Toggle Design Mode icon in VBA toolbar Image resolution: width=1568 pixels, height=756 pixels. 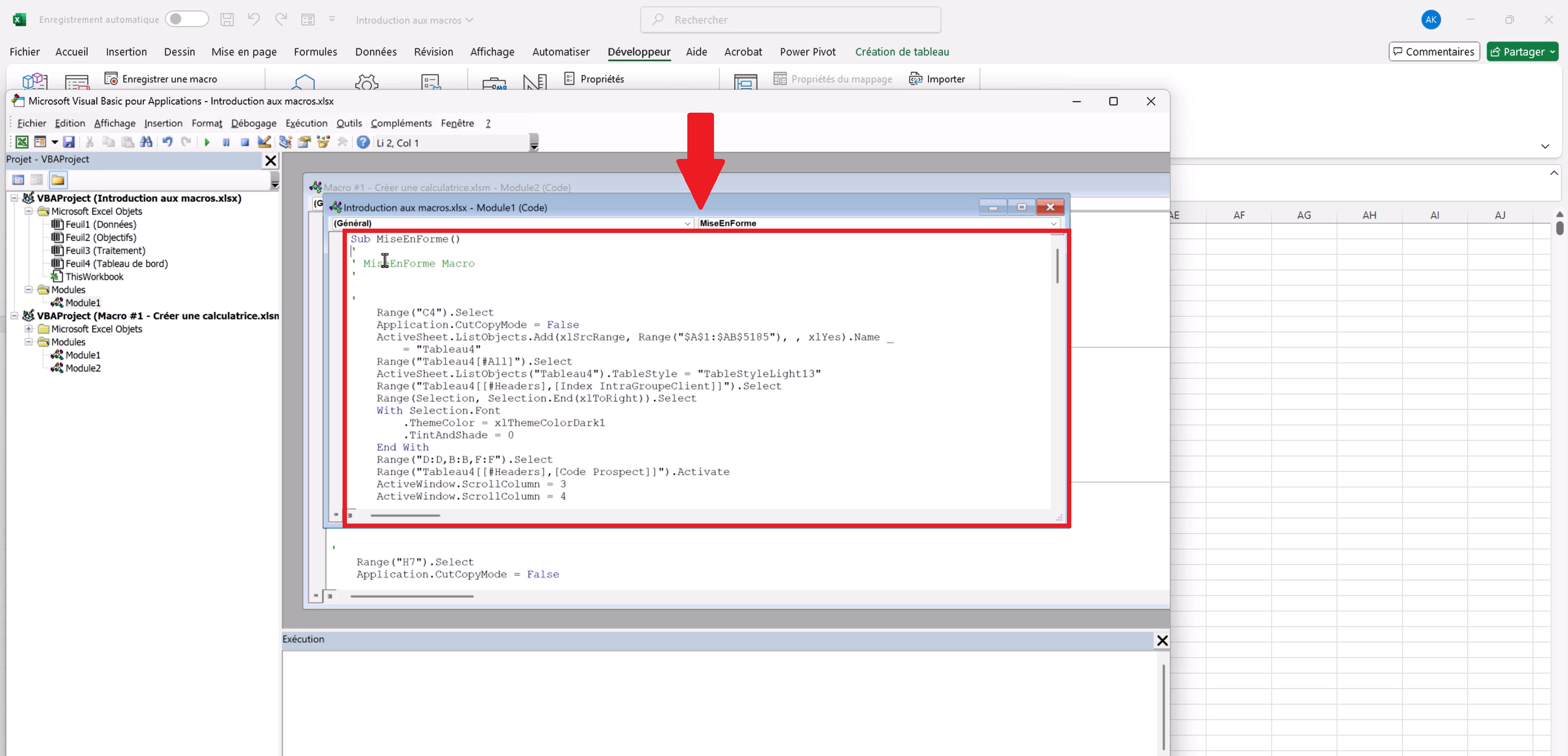pos(264,142)
